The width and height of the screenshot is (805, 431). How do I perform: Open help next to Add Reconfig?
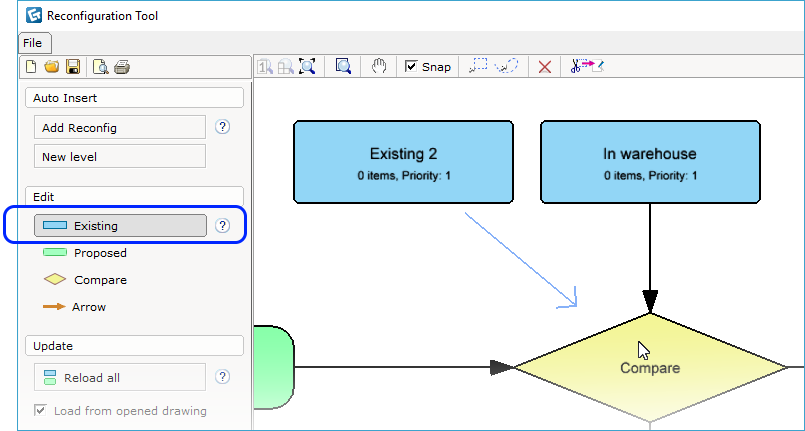point(222,127)
